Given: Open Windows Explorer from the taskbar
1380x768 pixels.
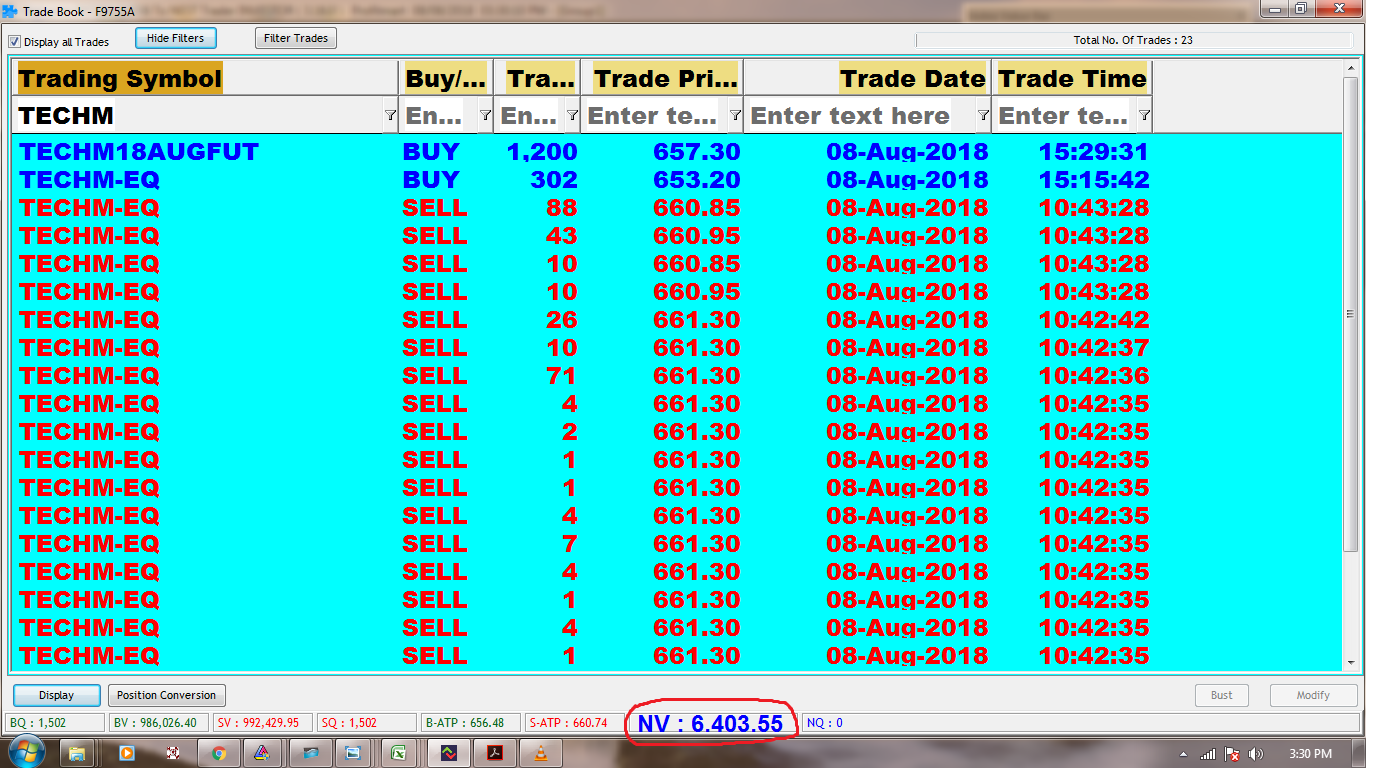Looking at the screenshot, I should [77, 753].
